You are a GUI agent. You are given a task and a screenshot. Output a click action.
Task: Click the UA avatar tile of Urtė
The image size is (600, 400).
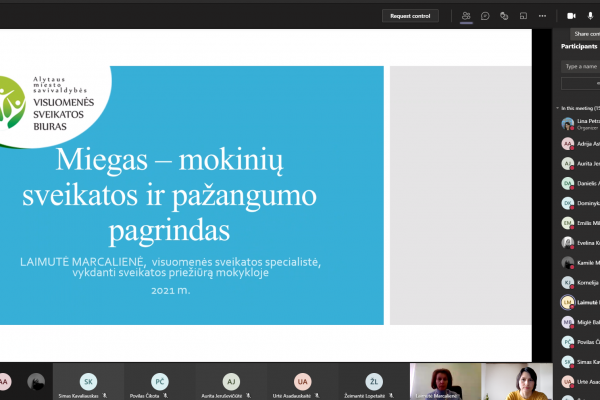pos(302,382)
